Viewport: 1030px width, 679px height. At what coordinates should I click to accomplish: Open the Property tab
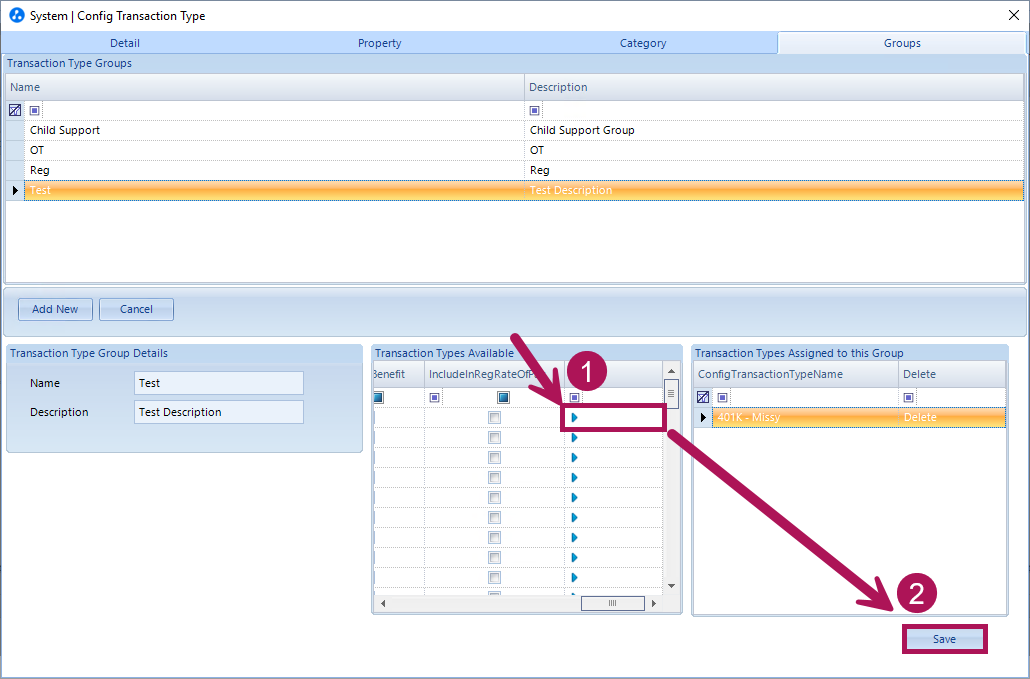(x=380, y=43)
